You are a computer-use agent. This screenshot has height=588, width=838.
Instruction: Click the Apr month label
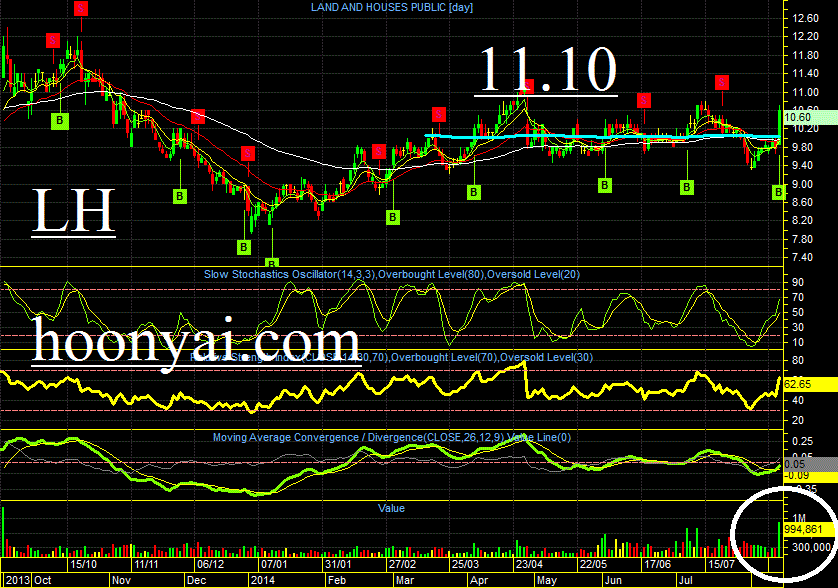[479, 580]
